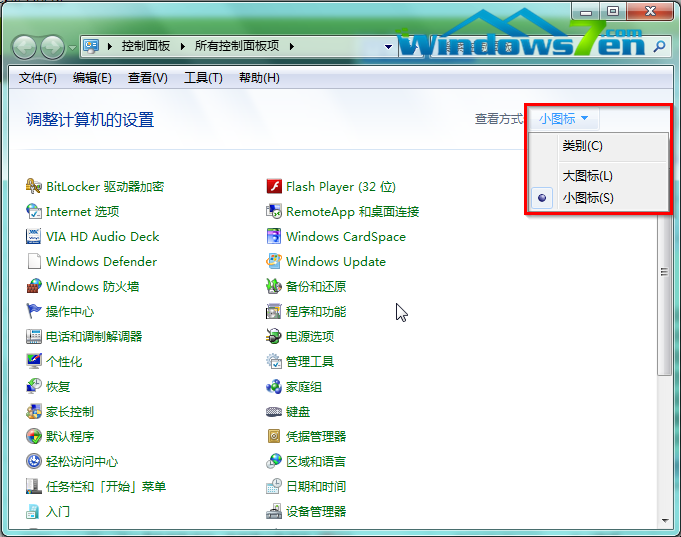Screen dimensions: 681x537
Task: Open VIA HD Audio Deck icon
Action: click(33, 236)
